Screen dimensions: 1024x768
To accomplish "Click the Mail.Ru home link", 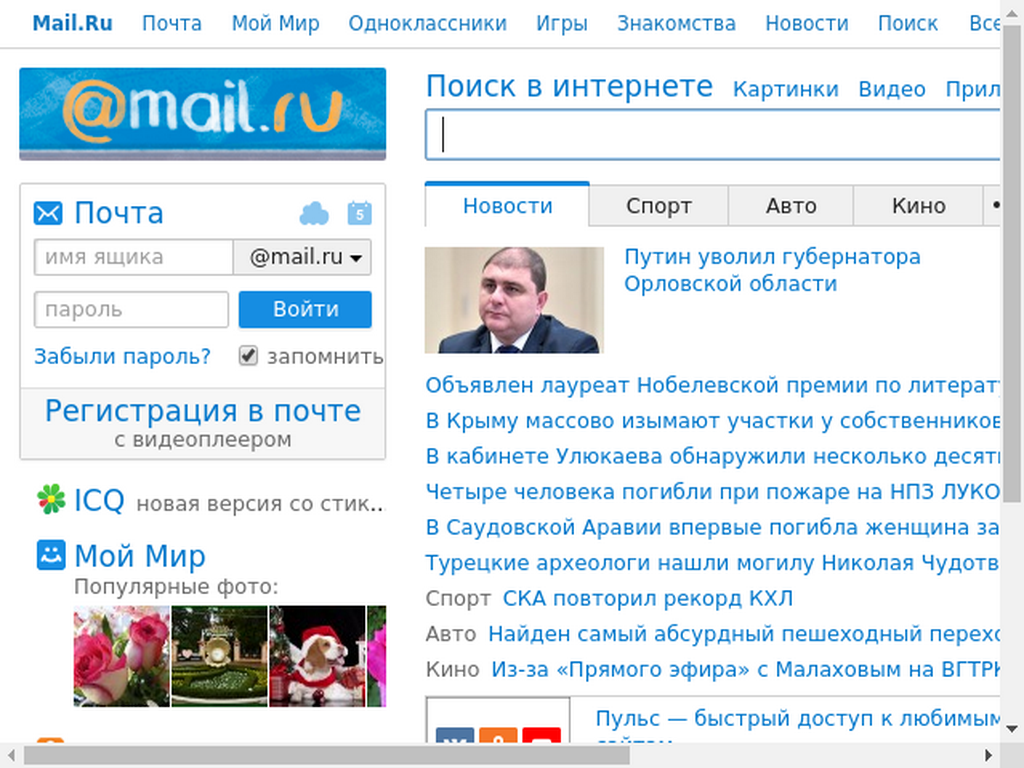I will click(x=72, y=24).
